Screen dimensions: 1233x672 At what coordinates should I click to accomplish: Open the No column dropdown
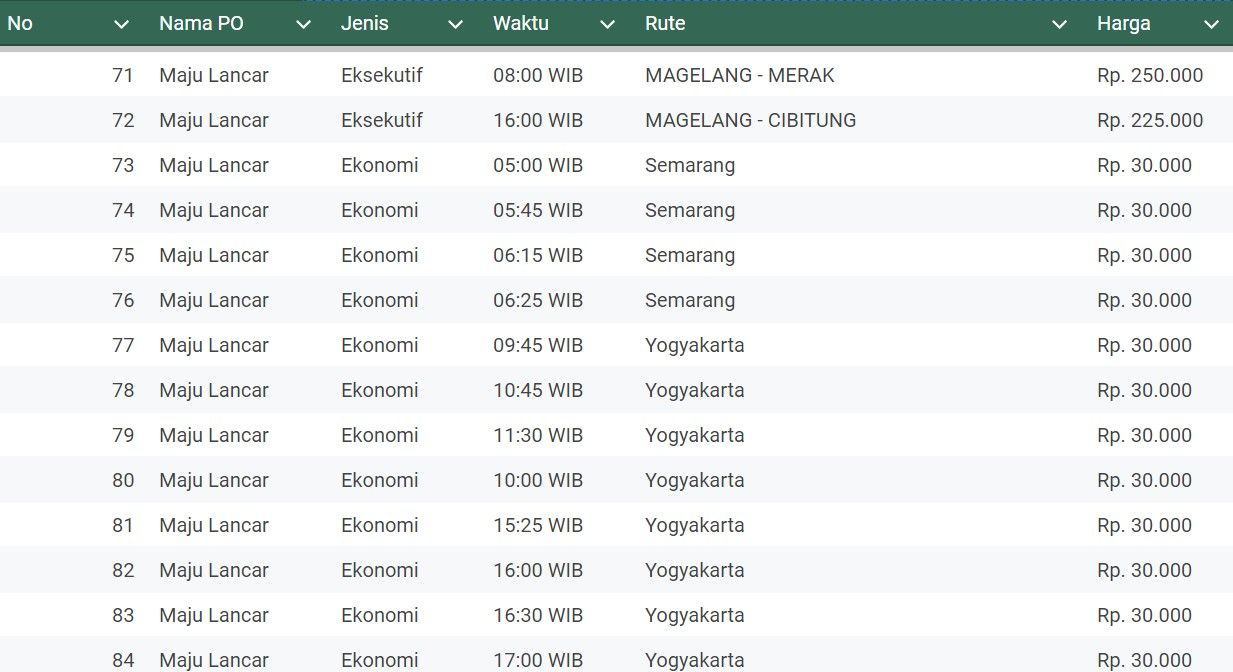pos(122,23)
